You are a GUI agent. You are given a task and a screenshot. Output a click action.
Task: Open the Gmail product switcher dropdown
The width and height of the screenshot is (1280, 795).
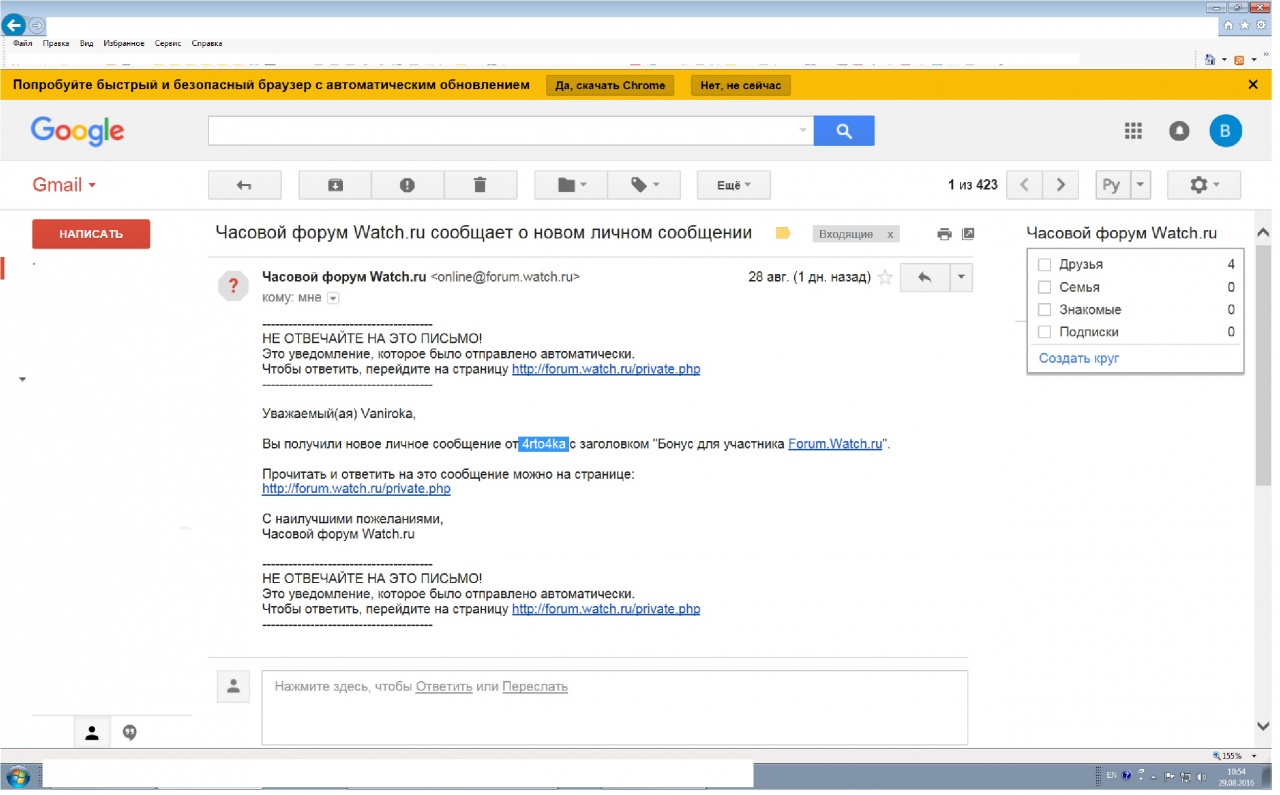tap(64, 185)
